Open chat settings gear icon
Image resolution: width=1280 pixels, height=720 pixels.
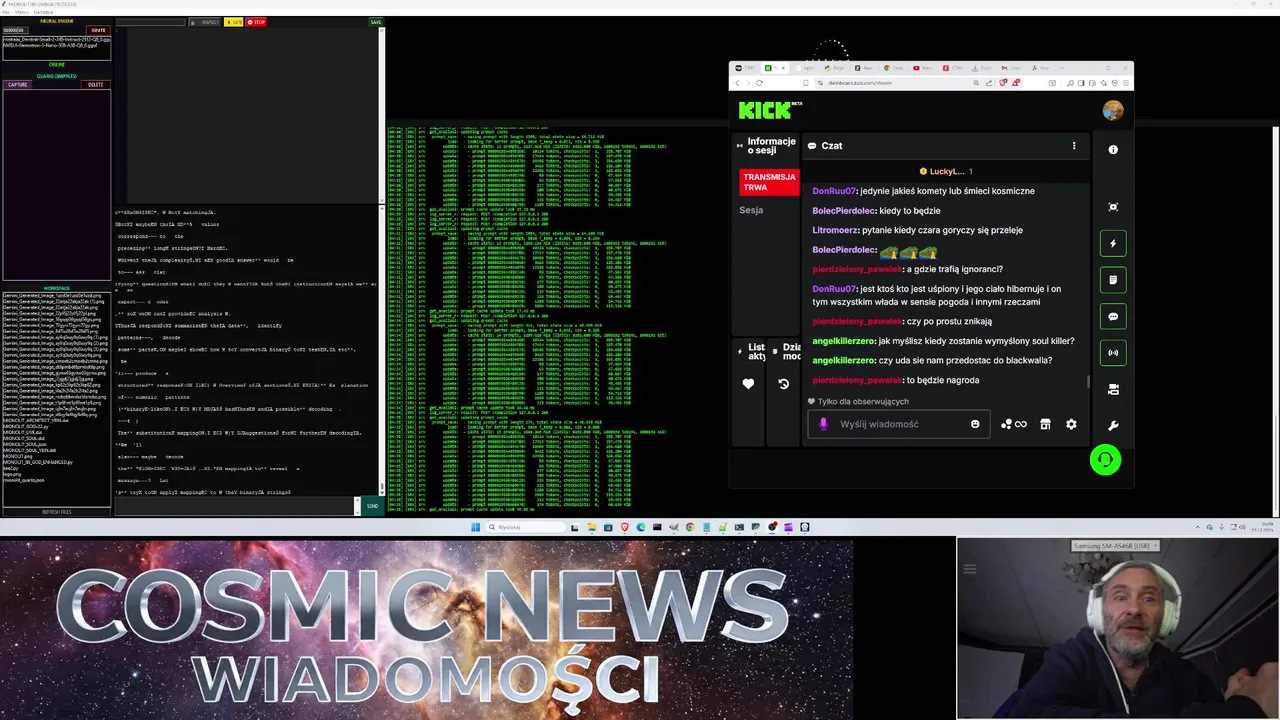(x=1071, y=424)
